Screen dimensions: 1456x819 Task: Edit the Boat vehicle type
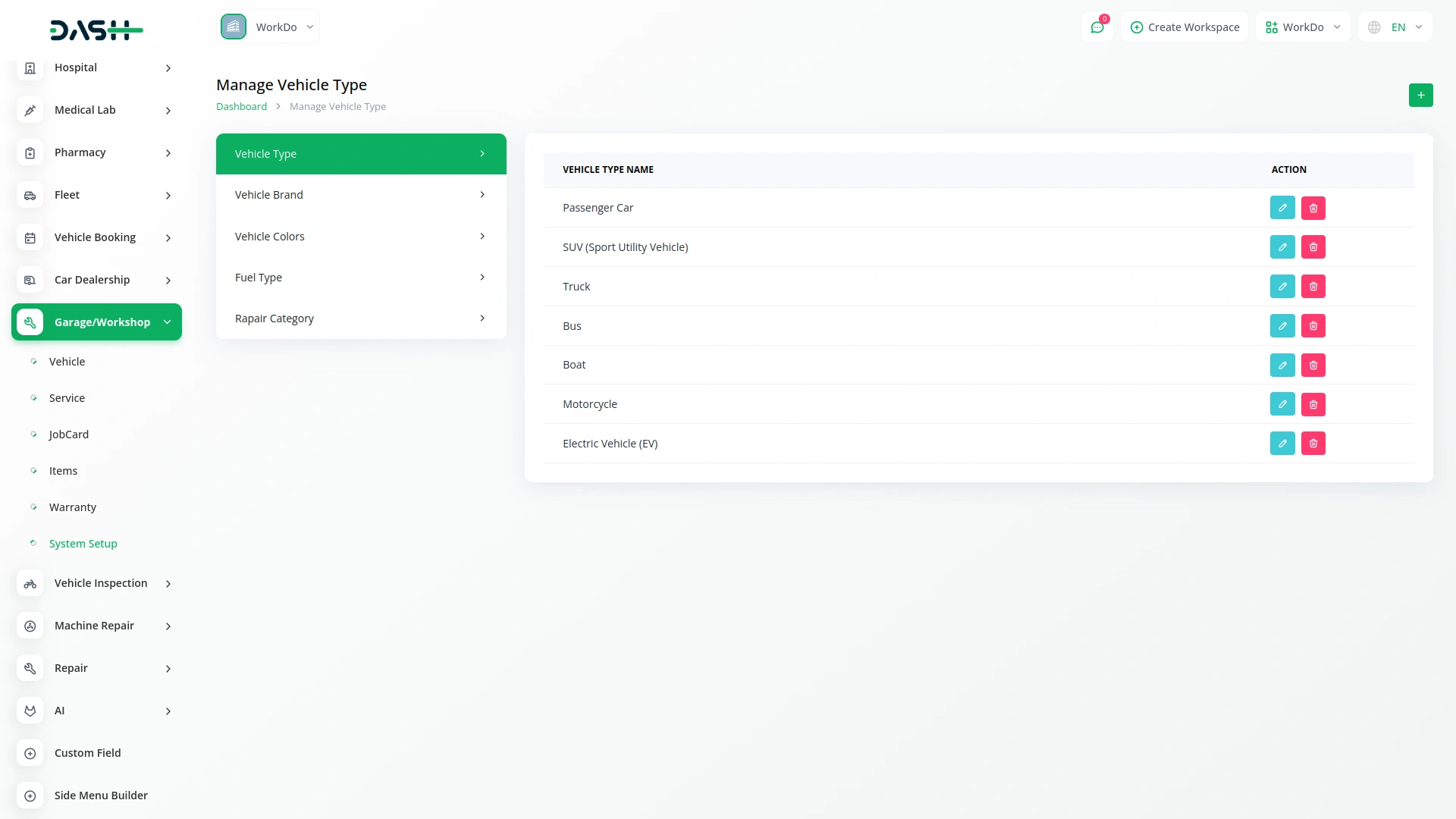tap(1282, 366)
